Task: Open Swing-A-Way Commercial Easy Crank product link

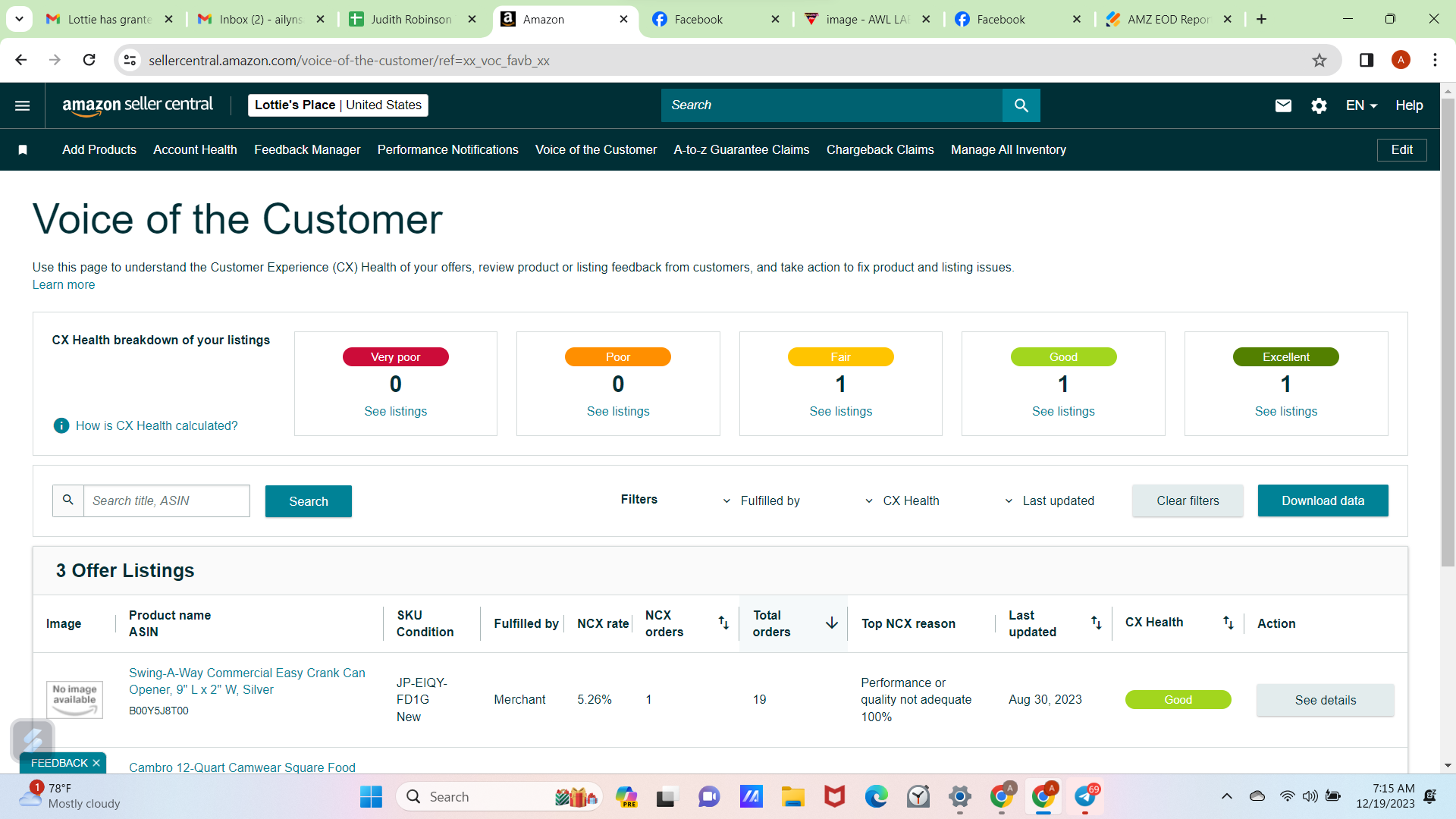Action: [247, 681]
